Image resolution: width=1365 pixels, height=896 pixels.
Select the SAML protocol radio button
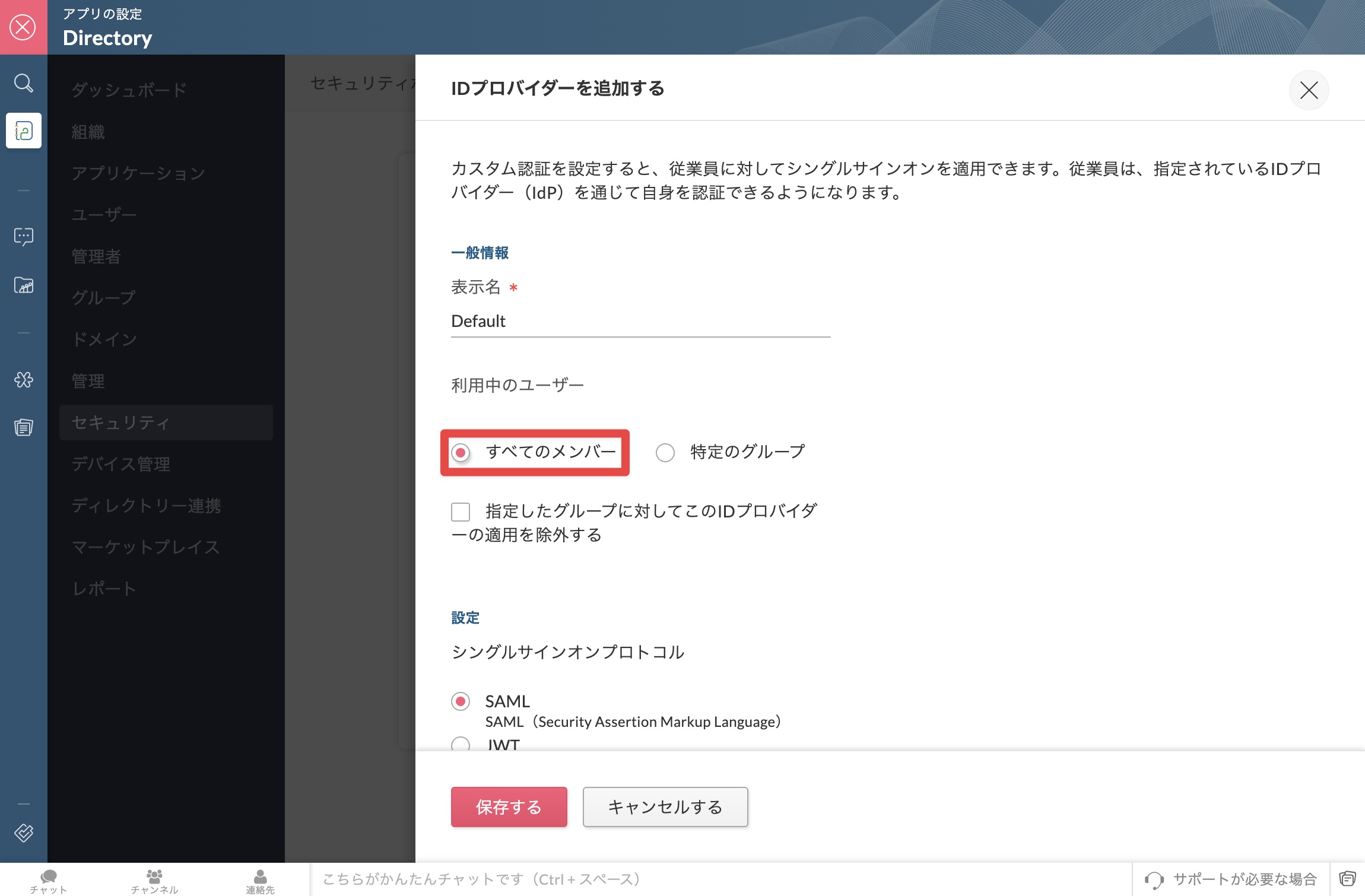(461, 701)
